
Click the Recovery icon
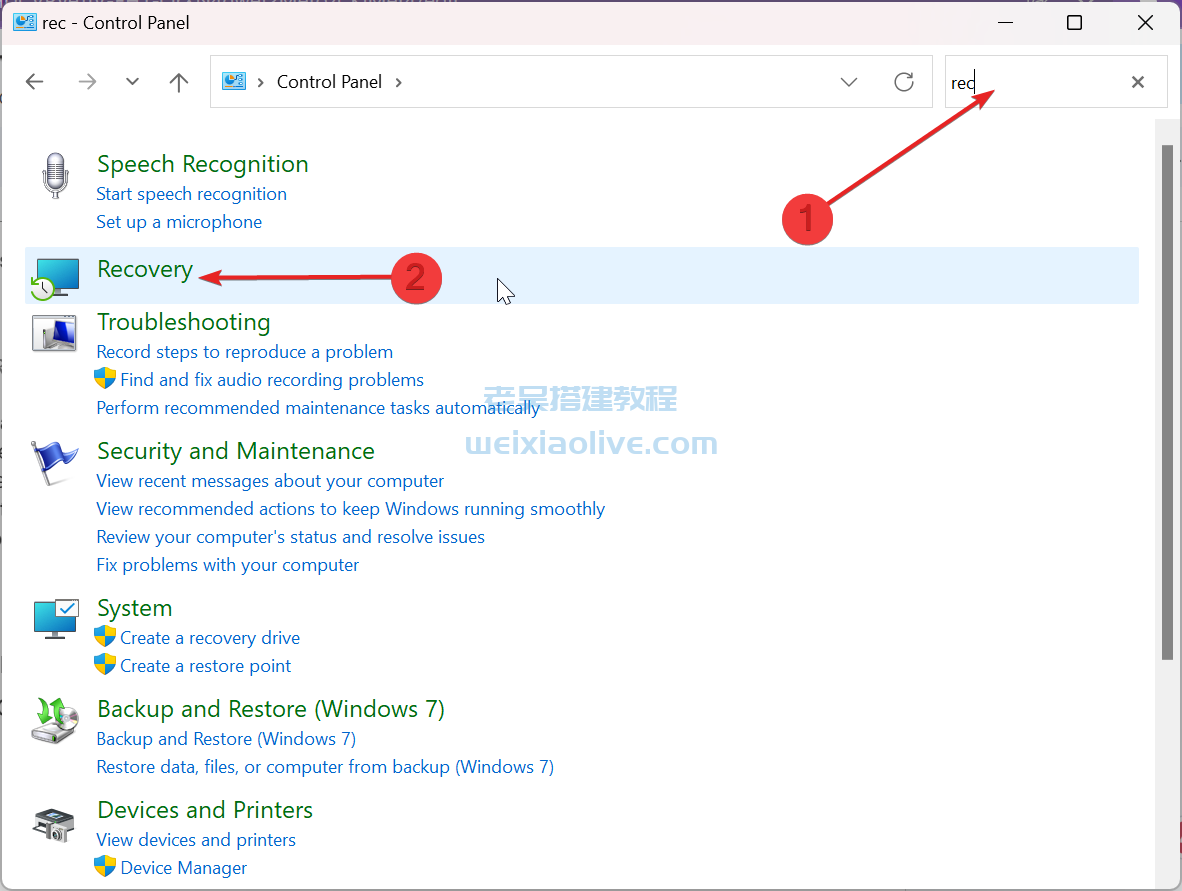[55, 277]
